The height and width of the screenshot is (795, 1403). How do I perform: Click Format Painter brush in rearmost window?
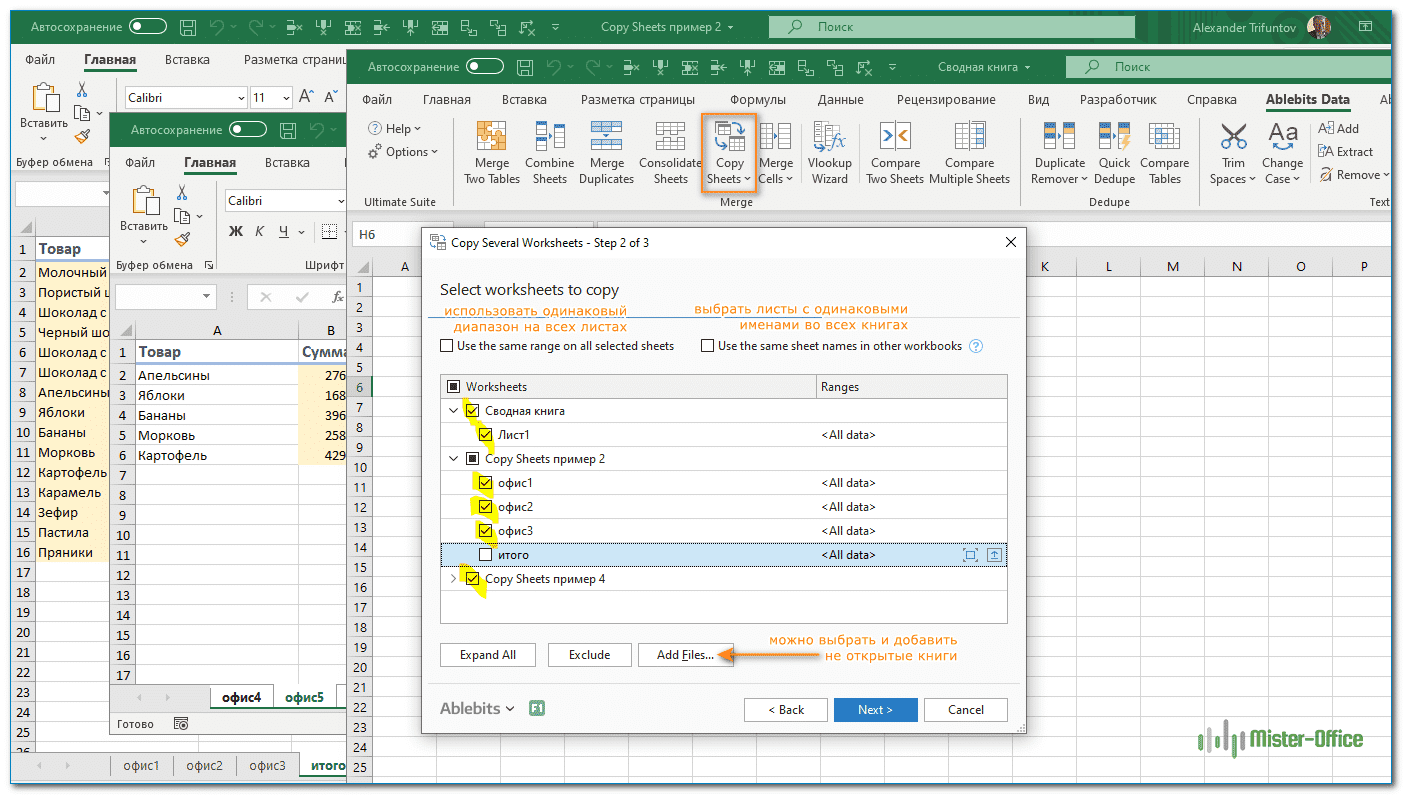(83, 136)
